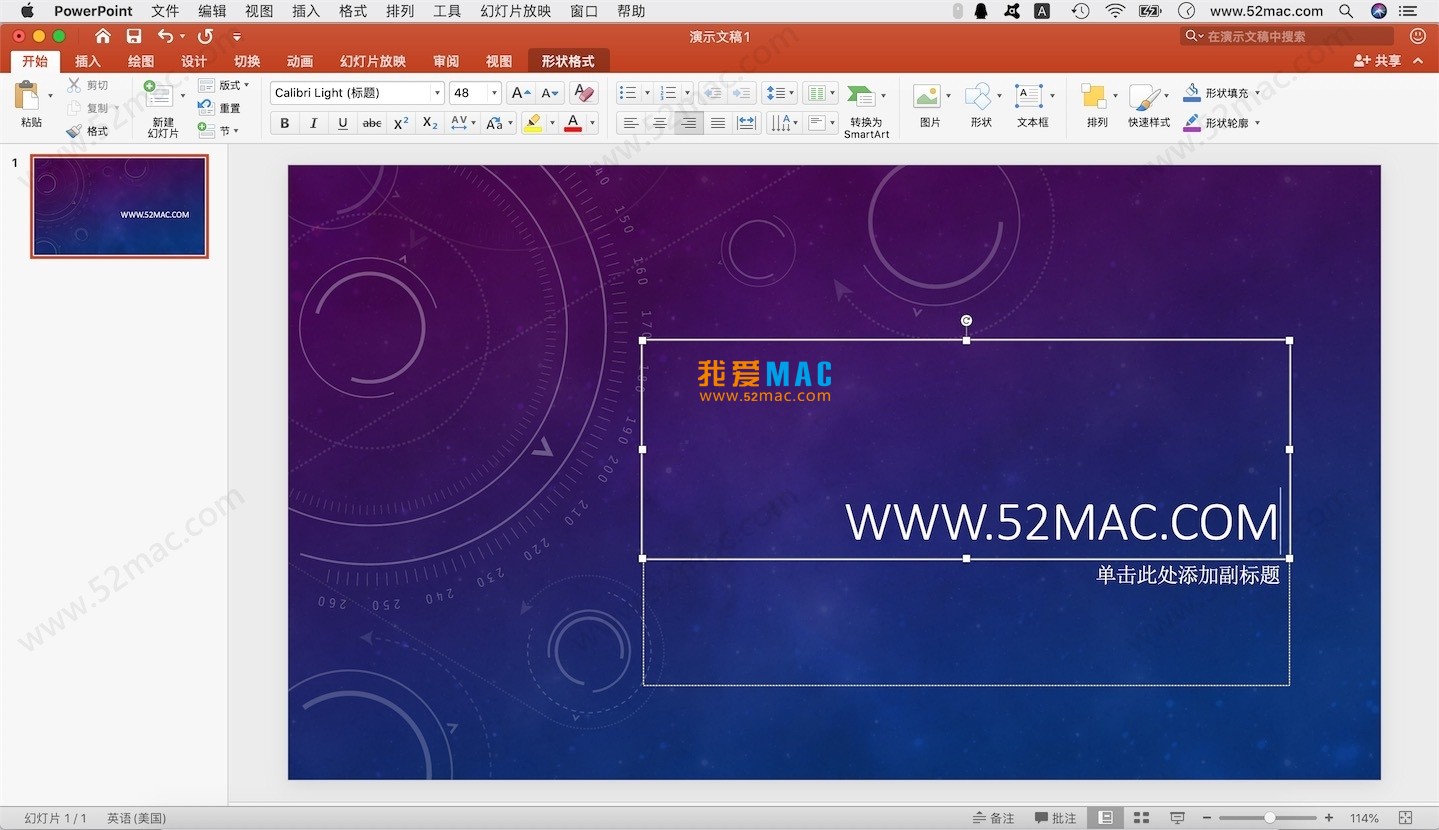Switch to Transitions (切换) tab
1439x830 pixels.
(247, 61)
